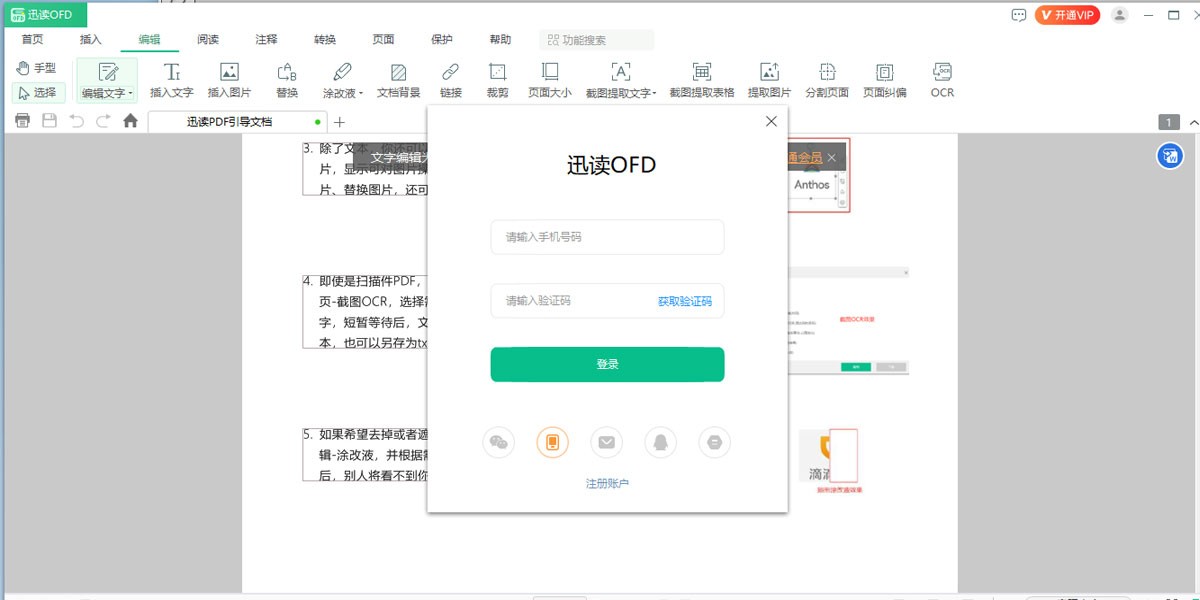Open the user account avatar icon

click(1120, 15)
